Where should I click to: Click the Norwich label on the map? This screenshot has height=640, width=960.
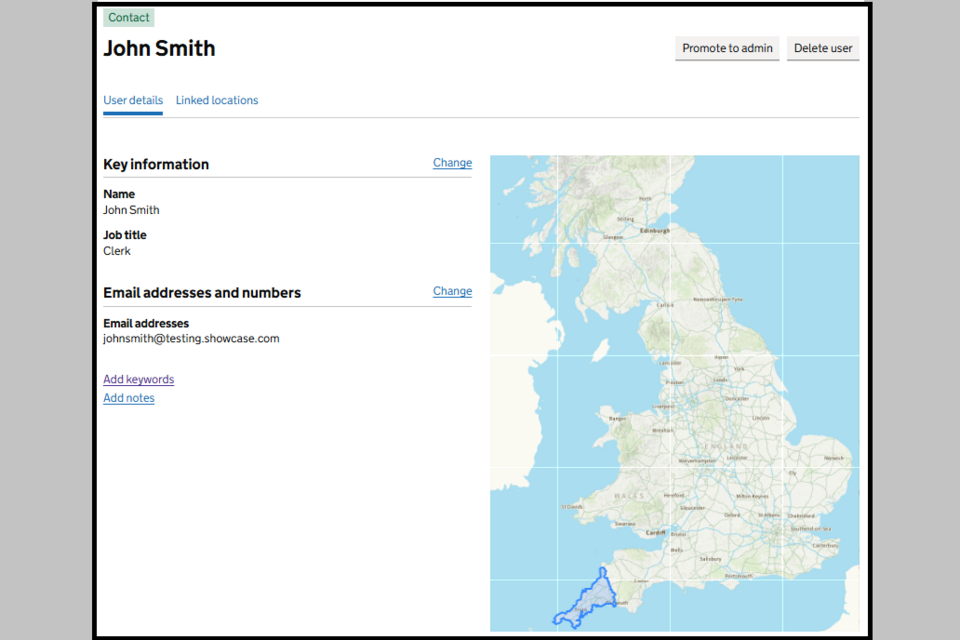[834, 458]
